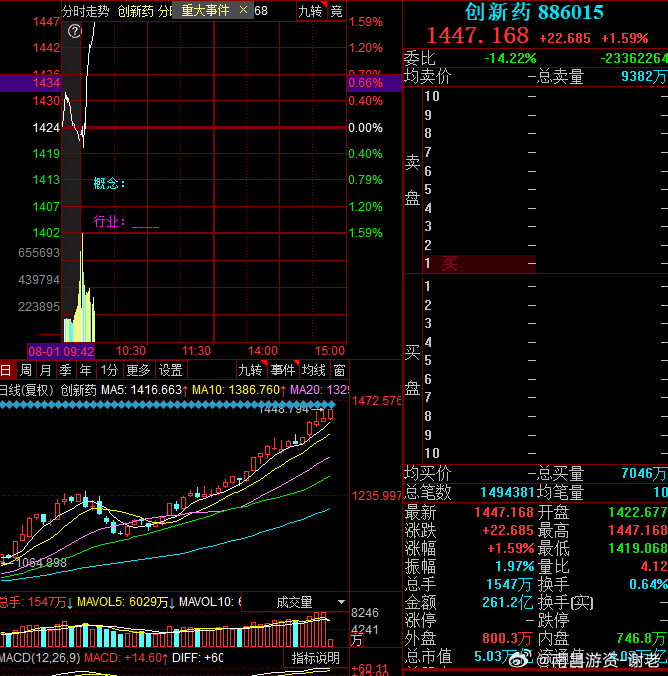Click the 换手 0.64% value
This screenshot has height=676, width=668.
coord(648,584)
